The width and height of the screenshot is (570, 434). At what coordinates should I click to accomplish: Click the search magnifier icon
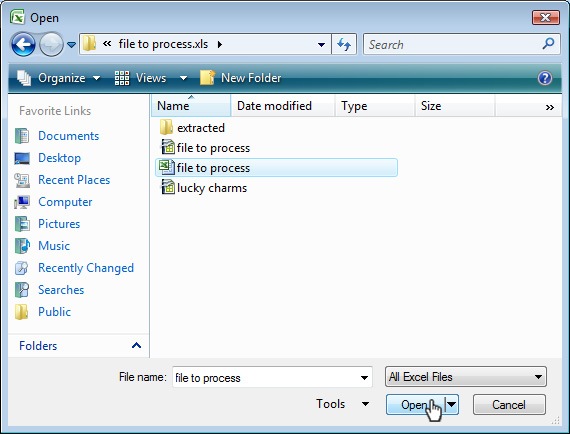[x=548, y=44]
